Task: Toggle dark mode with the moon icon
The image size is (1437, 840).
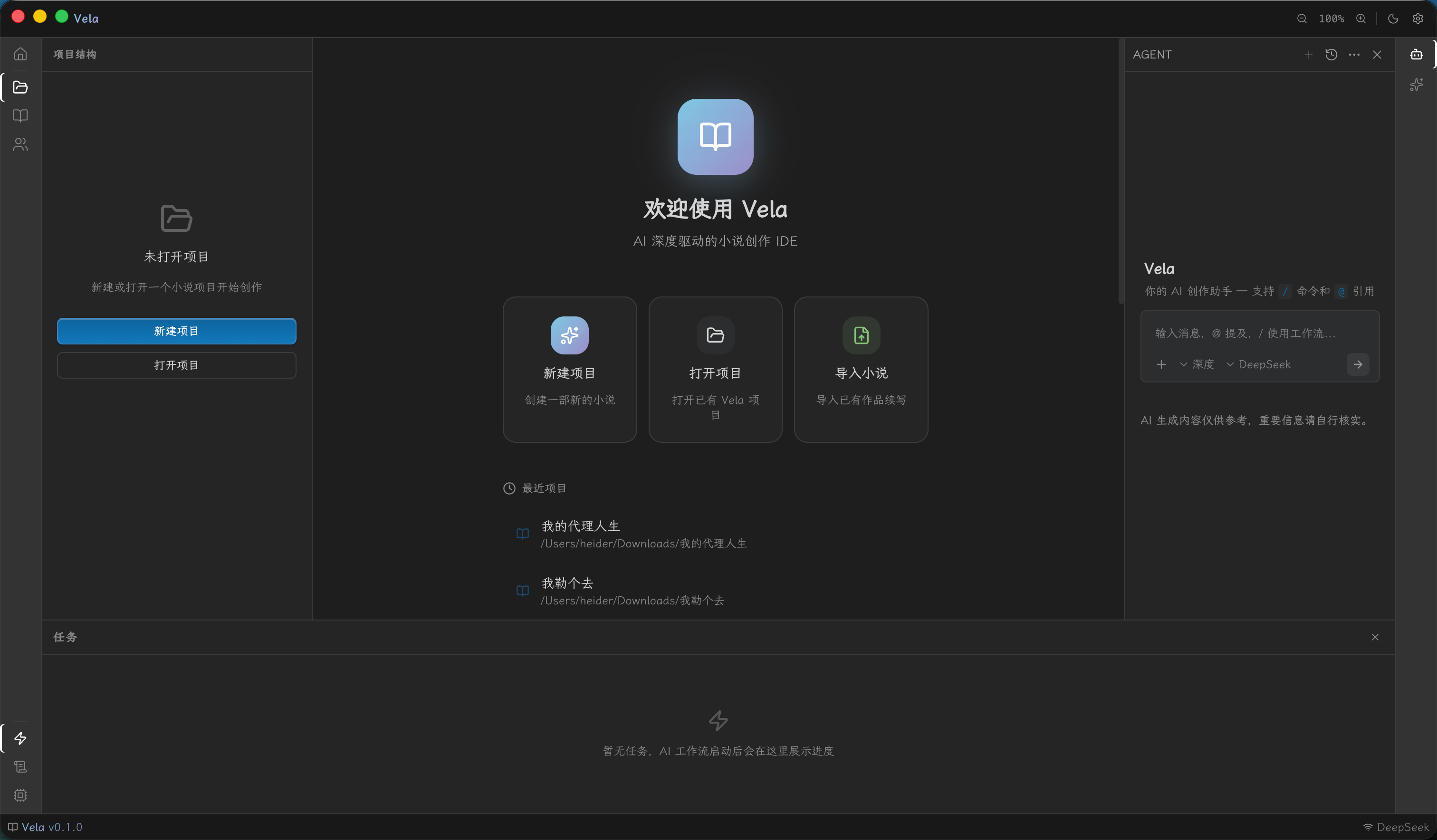Action: tap(1392, 18)
